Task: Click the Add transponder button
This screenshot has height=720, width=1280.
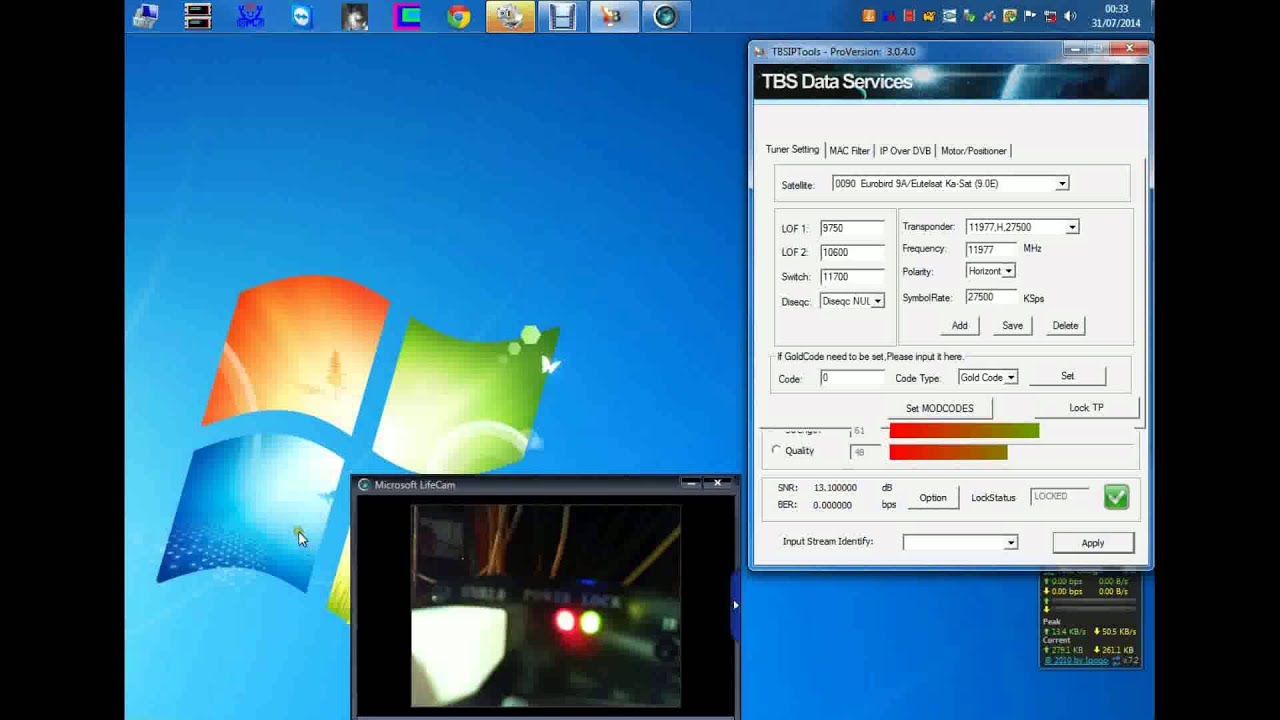Action: 959,326
